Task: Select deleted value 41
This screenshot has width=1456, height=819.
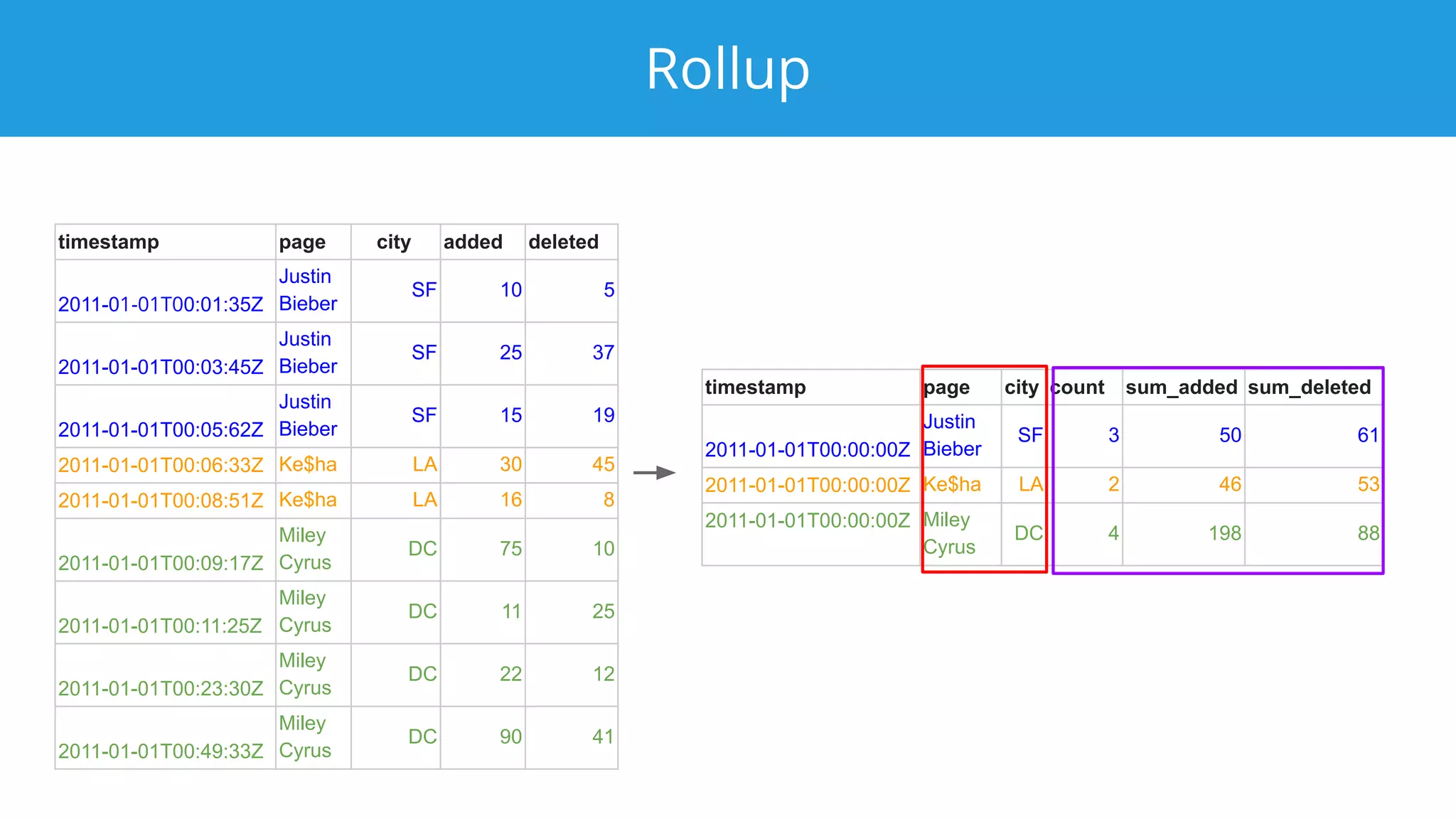Action: click(604, 737)
